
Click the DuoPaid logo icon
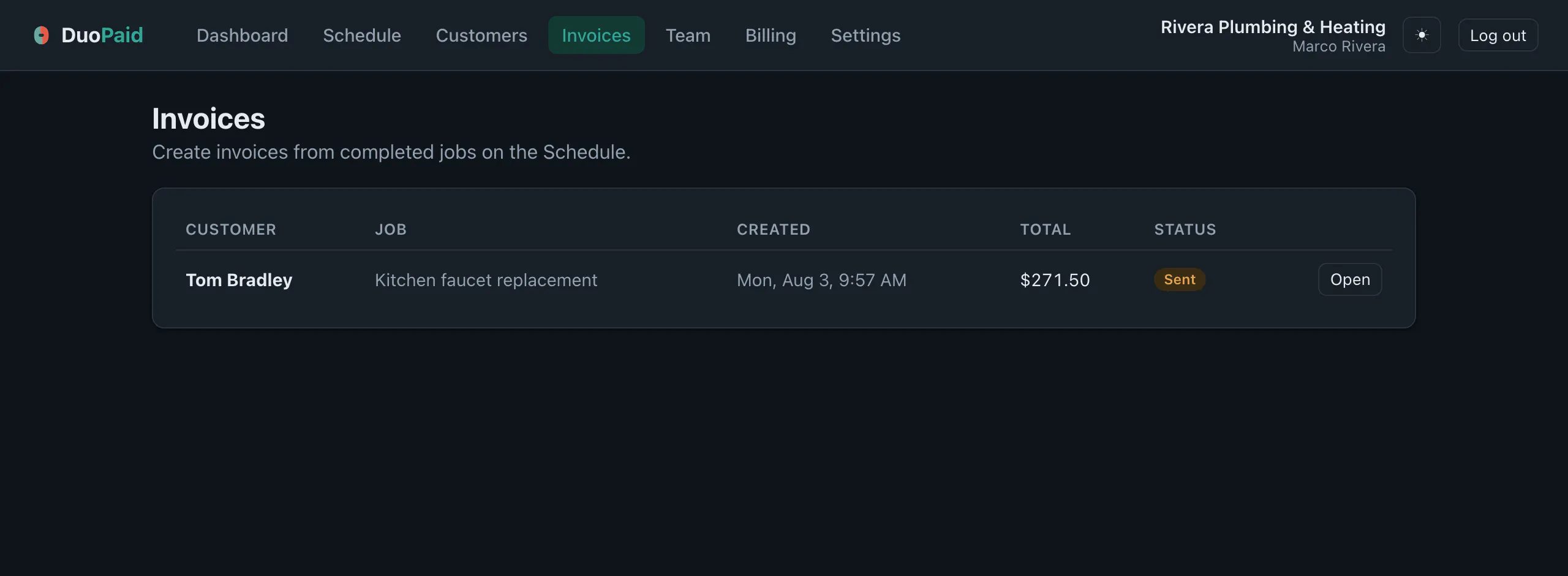tap(41, 35)
